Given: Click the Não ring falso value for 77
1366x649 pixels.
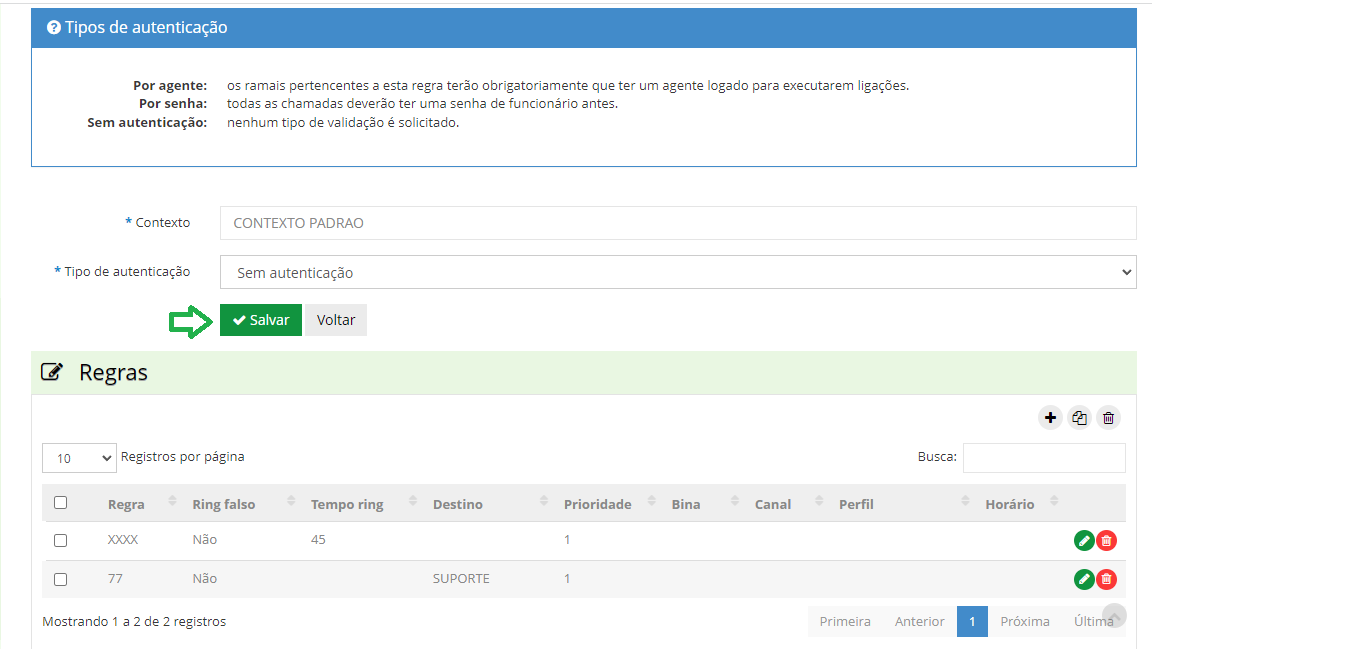Looking at the screenshot, I should tap(205, 579).
